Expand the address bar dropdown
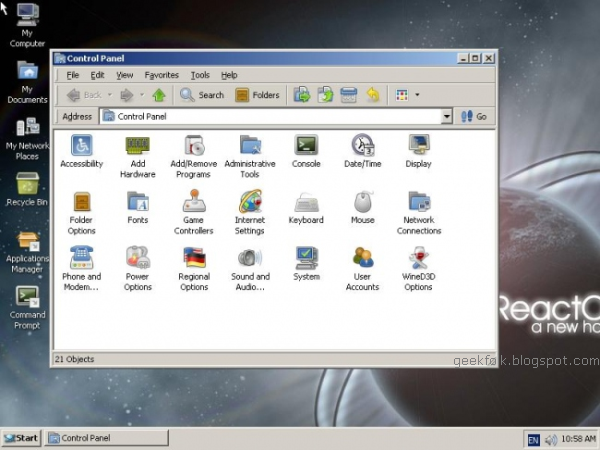Image resolution: width=600 pixels, height=450 pixels. (x=446, y=116)
